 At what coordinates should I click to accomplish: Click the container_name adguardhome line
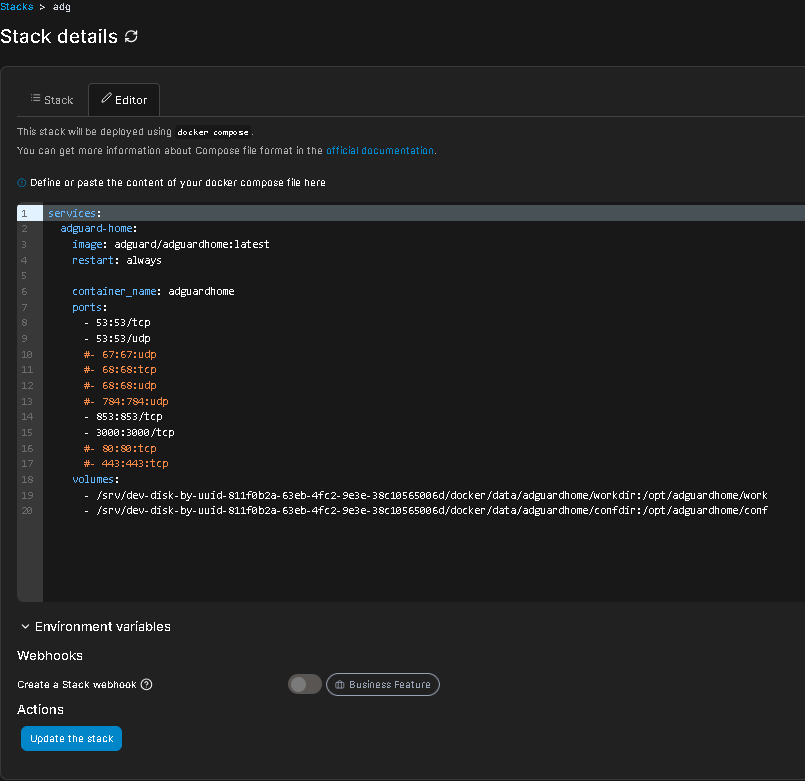pos(153,291)
